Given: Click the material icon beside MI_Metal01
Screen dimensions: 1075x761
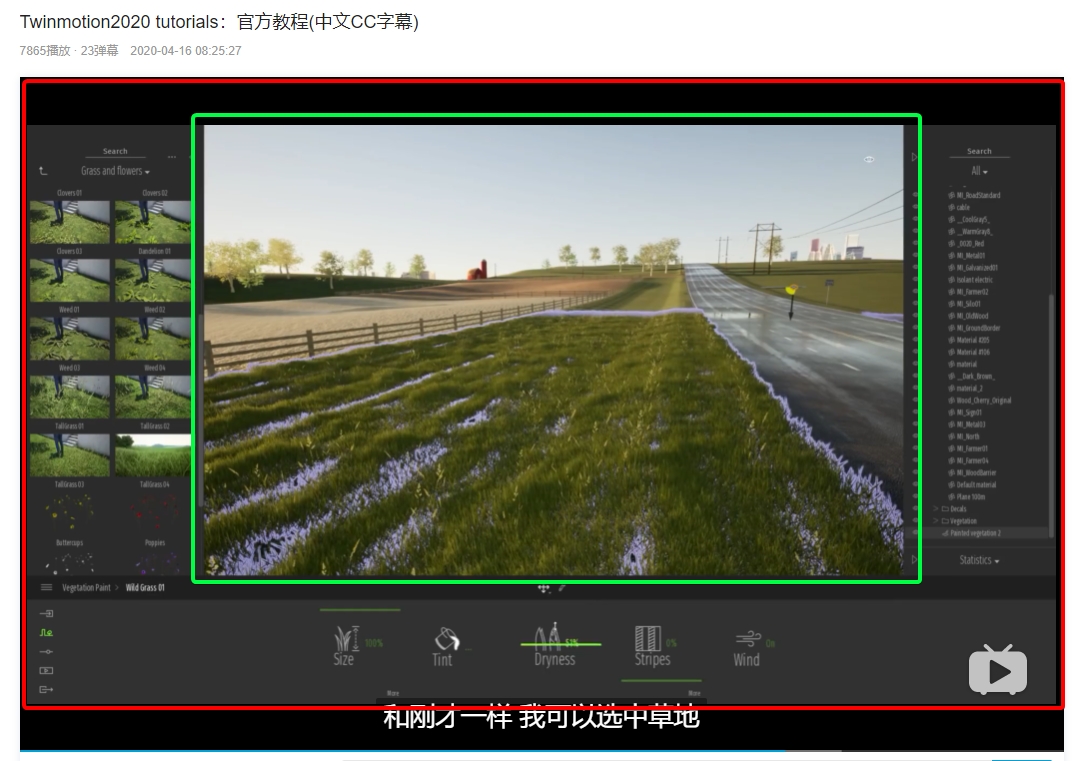Looking at the screenshot, I should [x=952, y=256].
